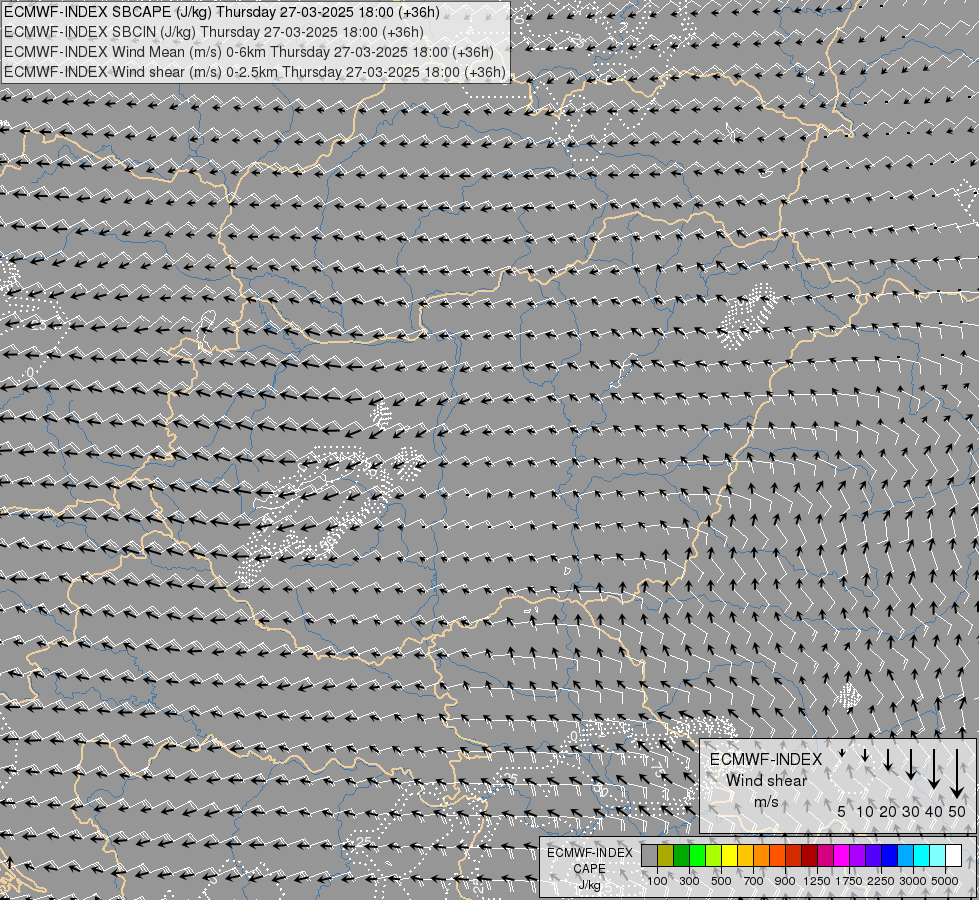Click the 5 m/s wind shear legend arrow
The width and height of the screenshot is (979, 900).
click(x=842, y=753)
